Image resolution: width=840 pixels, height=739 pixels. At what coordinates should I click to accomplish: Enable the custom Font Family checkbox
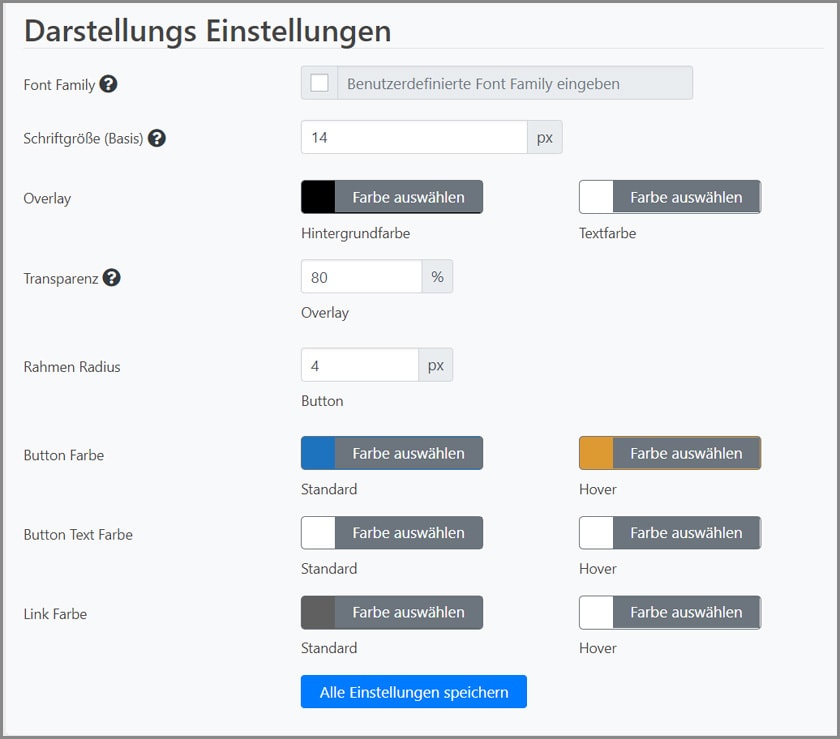(320, 83)
